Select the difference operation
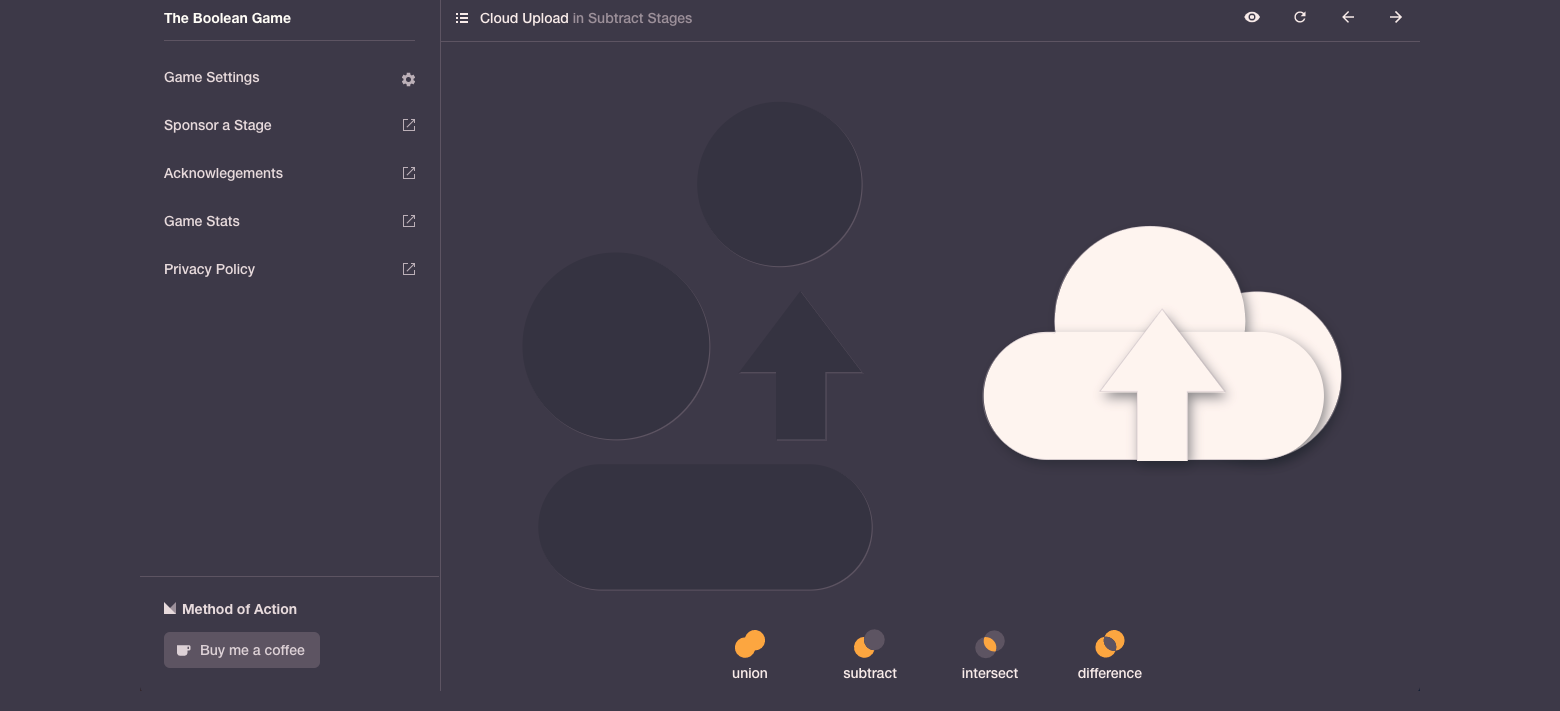Viewport: 1560px width, 711px height. 1110,655
